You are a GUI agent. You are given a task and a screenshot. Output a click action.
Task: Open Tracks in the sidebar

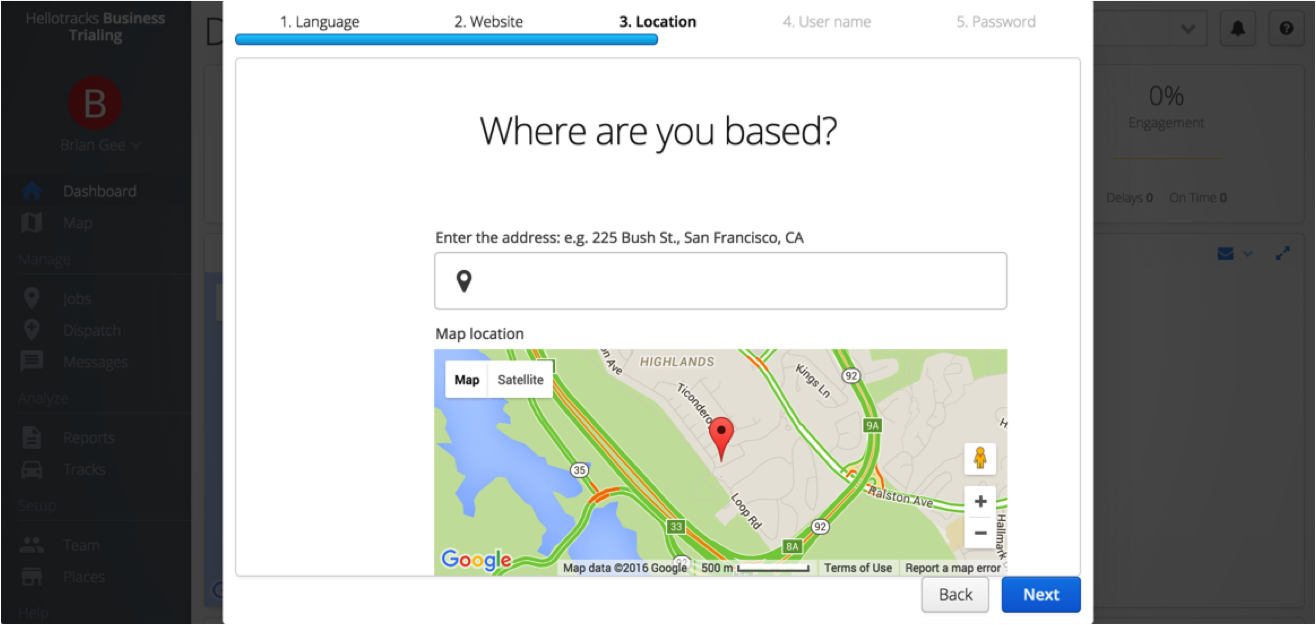84,469
